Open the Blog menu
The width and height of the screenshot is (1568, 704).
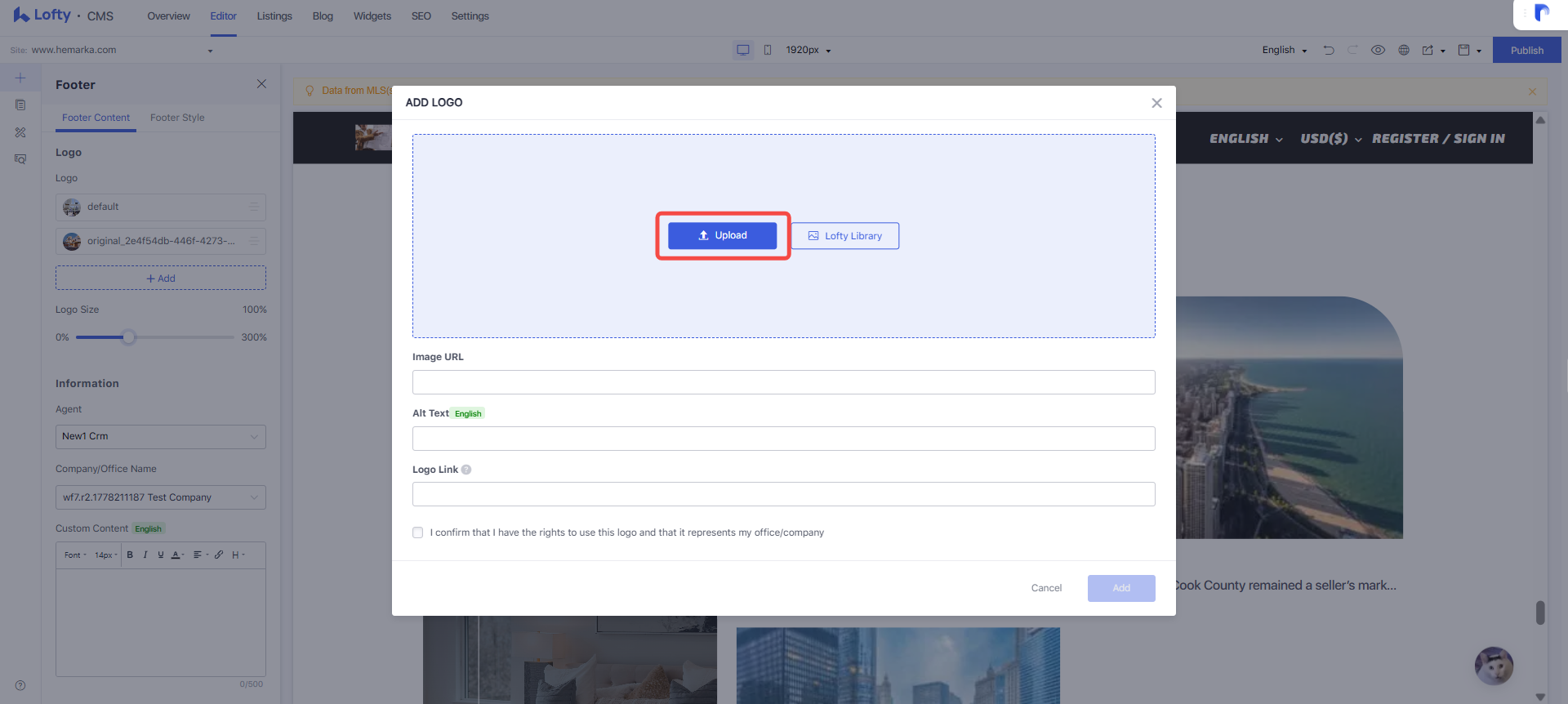[x=323, y=16]
